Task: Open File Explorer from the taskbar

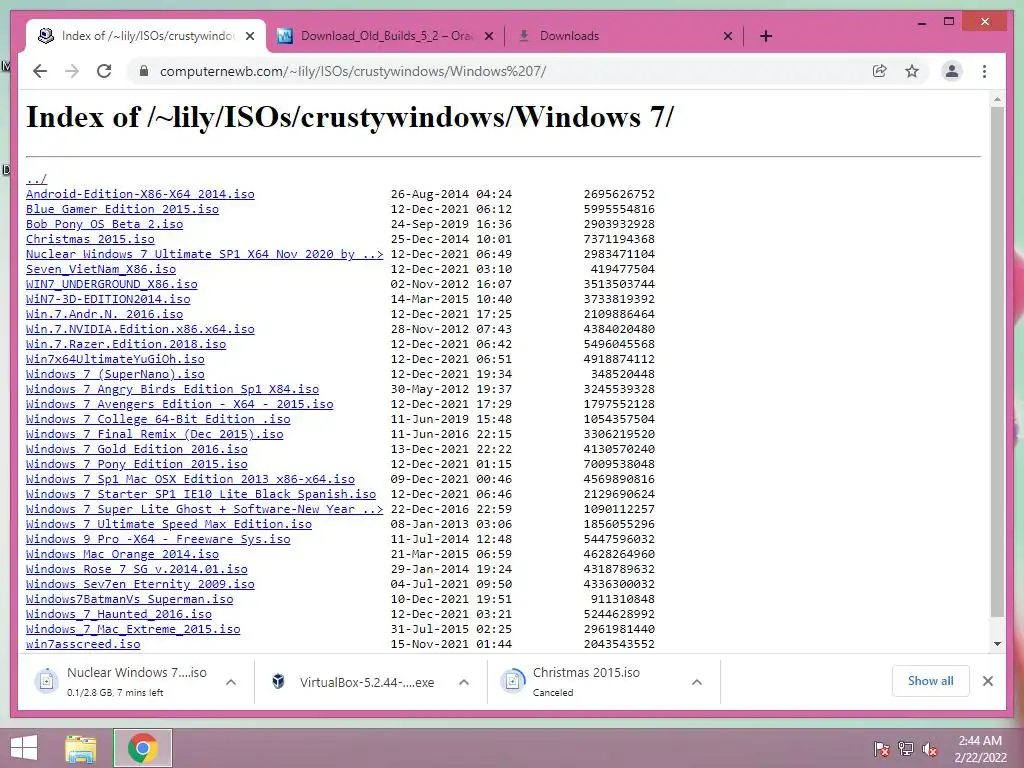Action: (x=81, y=748)
